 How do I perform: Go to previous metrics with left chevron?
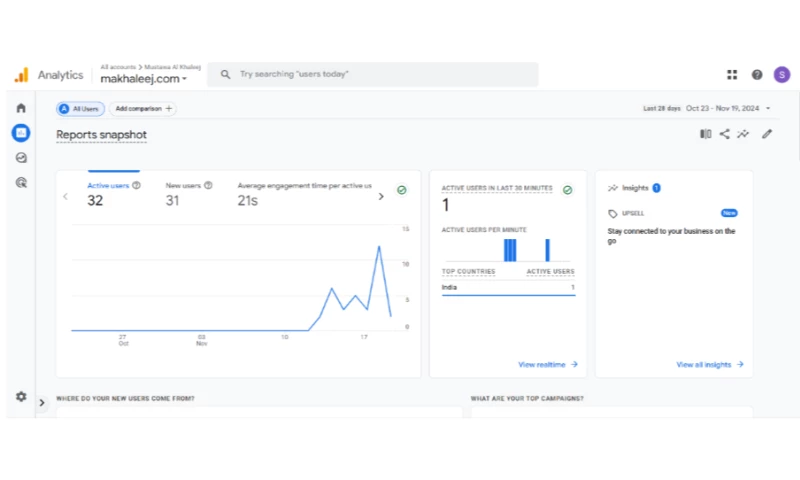pos(65,196)
